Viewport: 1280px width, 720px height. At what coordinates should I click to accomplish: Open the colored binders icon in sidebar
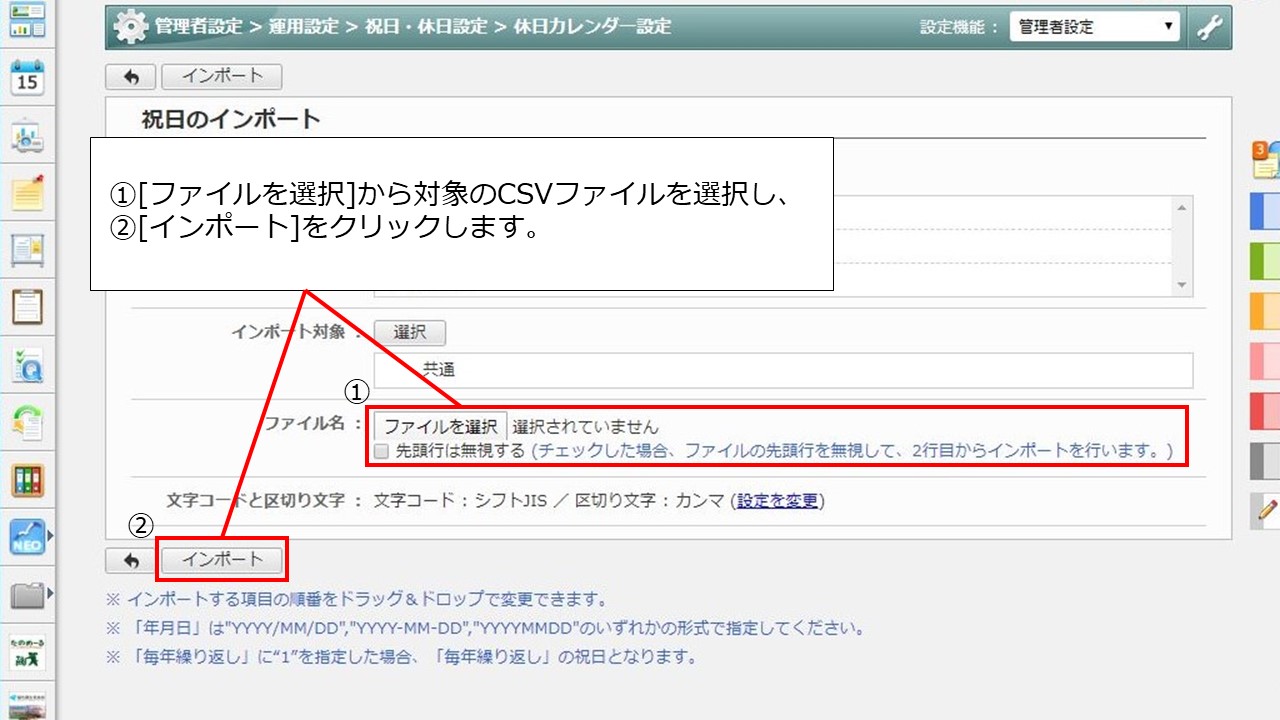click(x=27, y=480)
